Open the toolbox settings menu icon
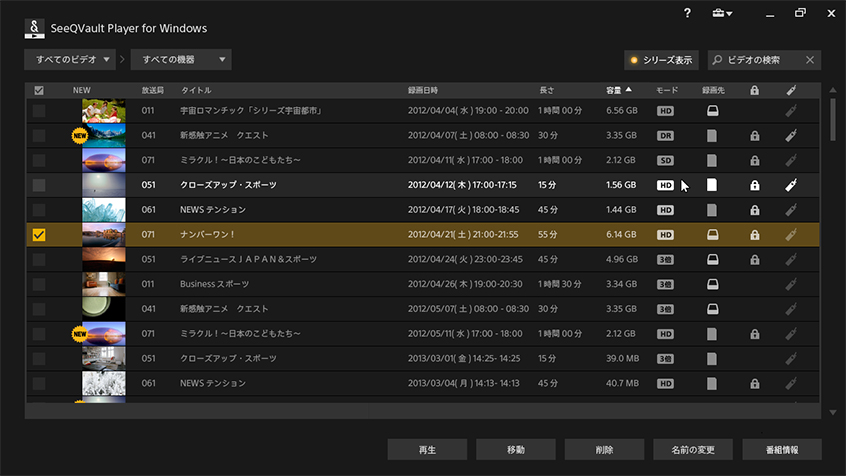 [721, 13]
